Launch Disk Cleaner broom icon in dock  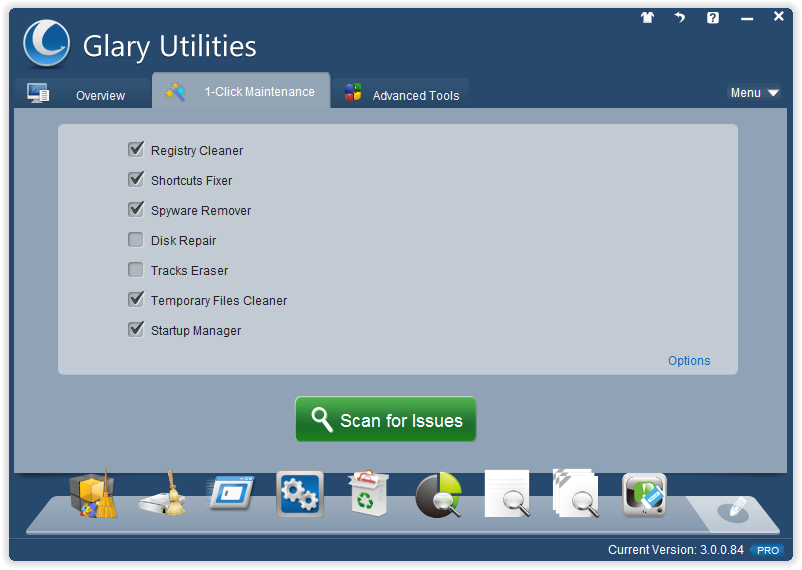[163, 494]
